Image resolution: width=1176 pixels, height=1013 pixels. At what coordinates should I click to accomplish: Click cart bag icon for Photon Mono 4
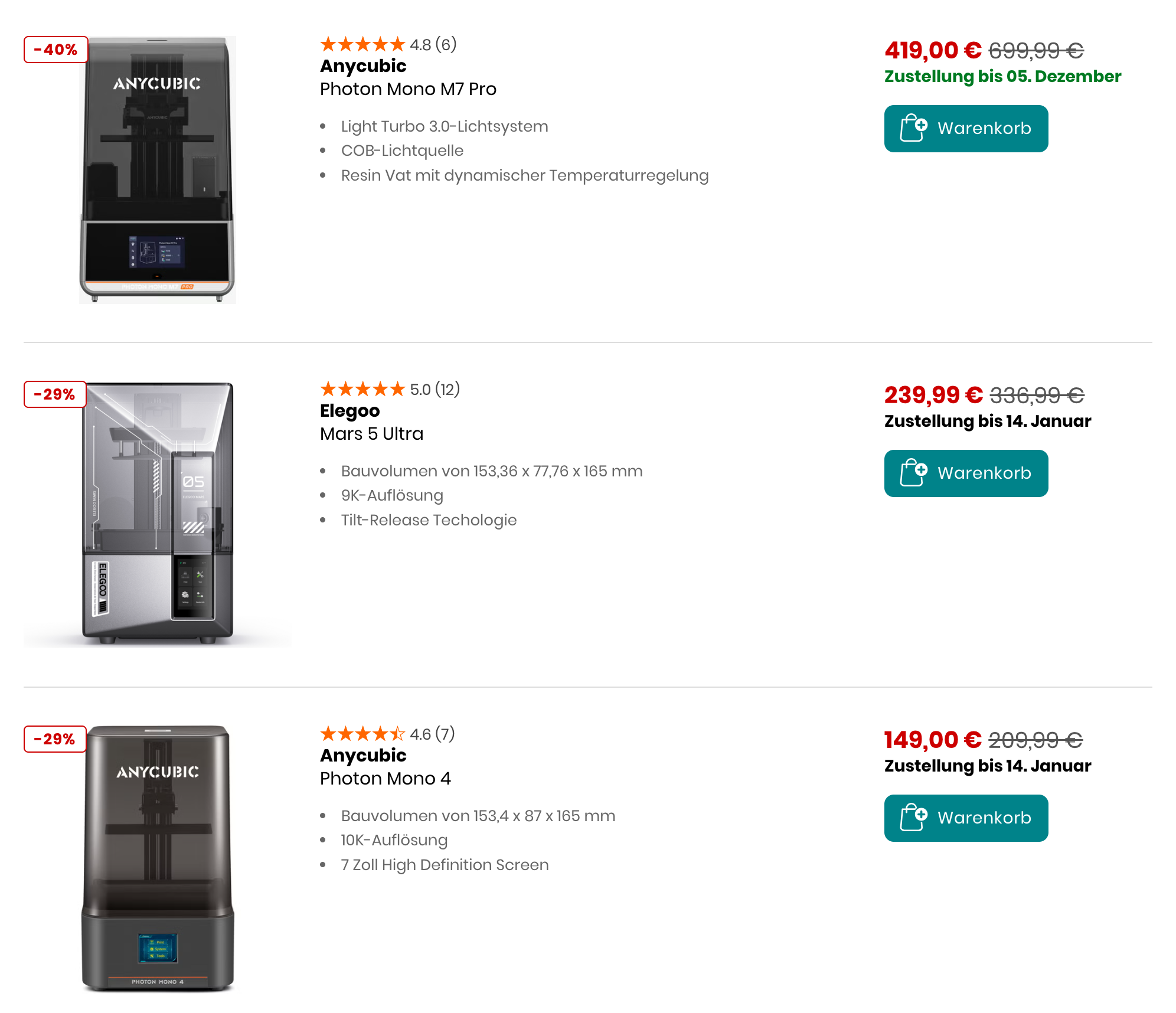tap(913, 818)
